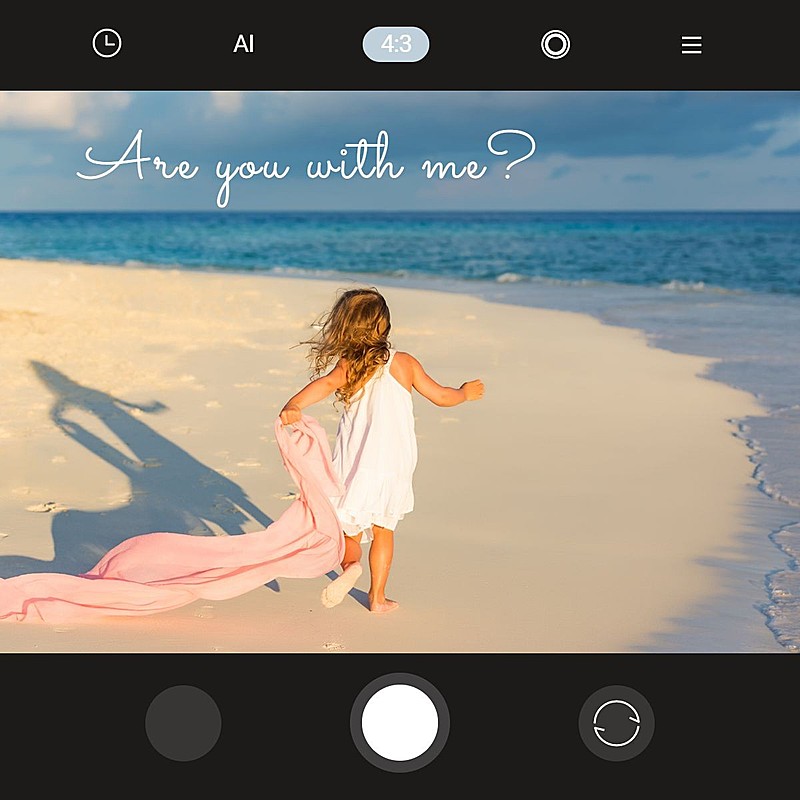Focus on the girl's white dress
This screenshot has height=800, width=800.
[x=375, y=450]
